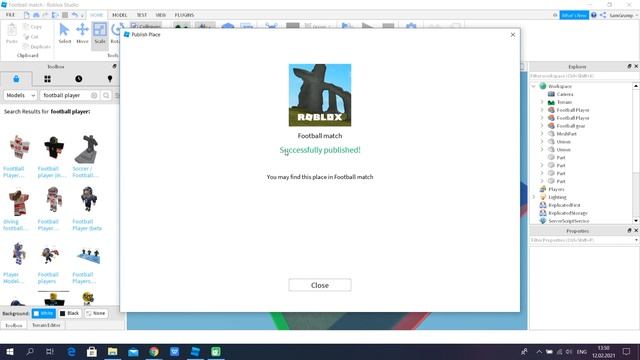The width and height of the screenshot is (640, 360).
Task: Expand the Terrain node in Explorer
Action: 542,102
